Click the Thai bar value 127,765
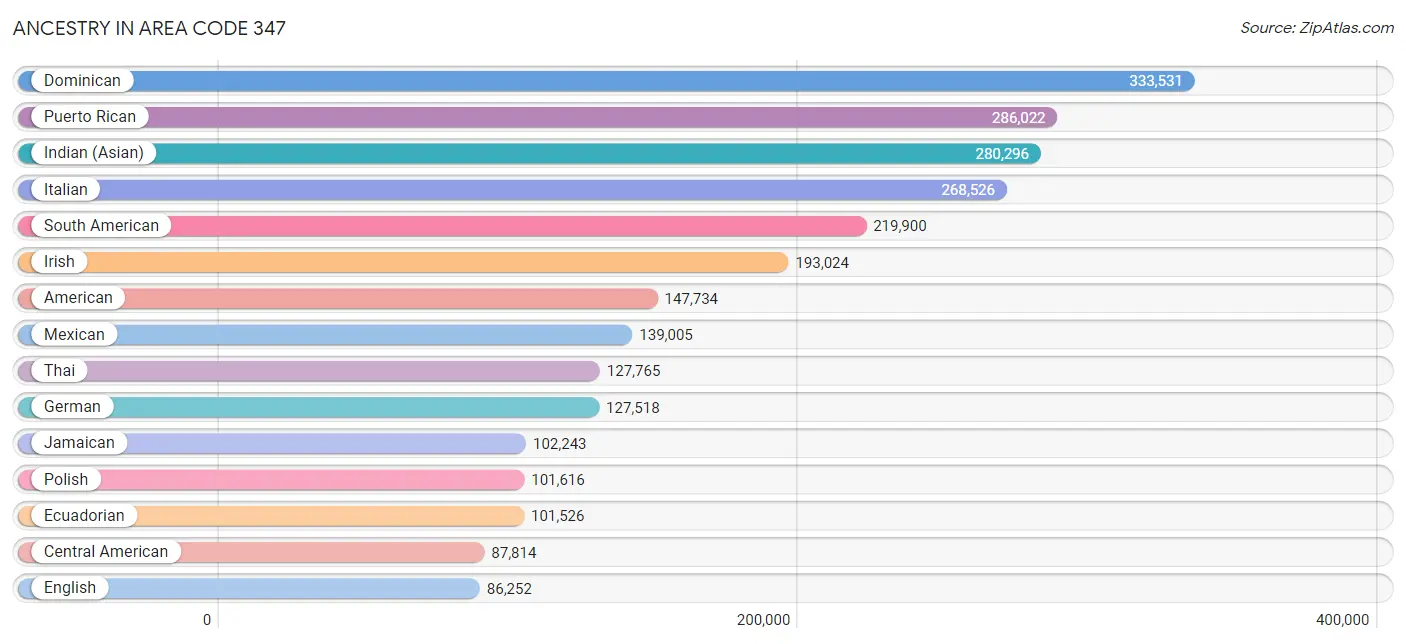Viewport: 1406px width, 644px height. click(633, 371)
